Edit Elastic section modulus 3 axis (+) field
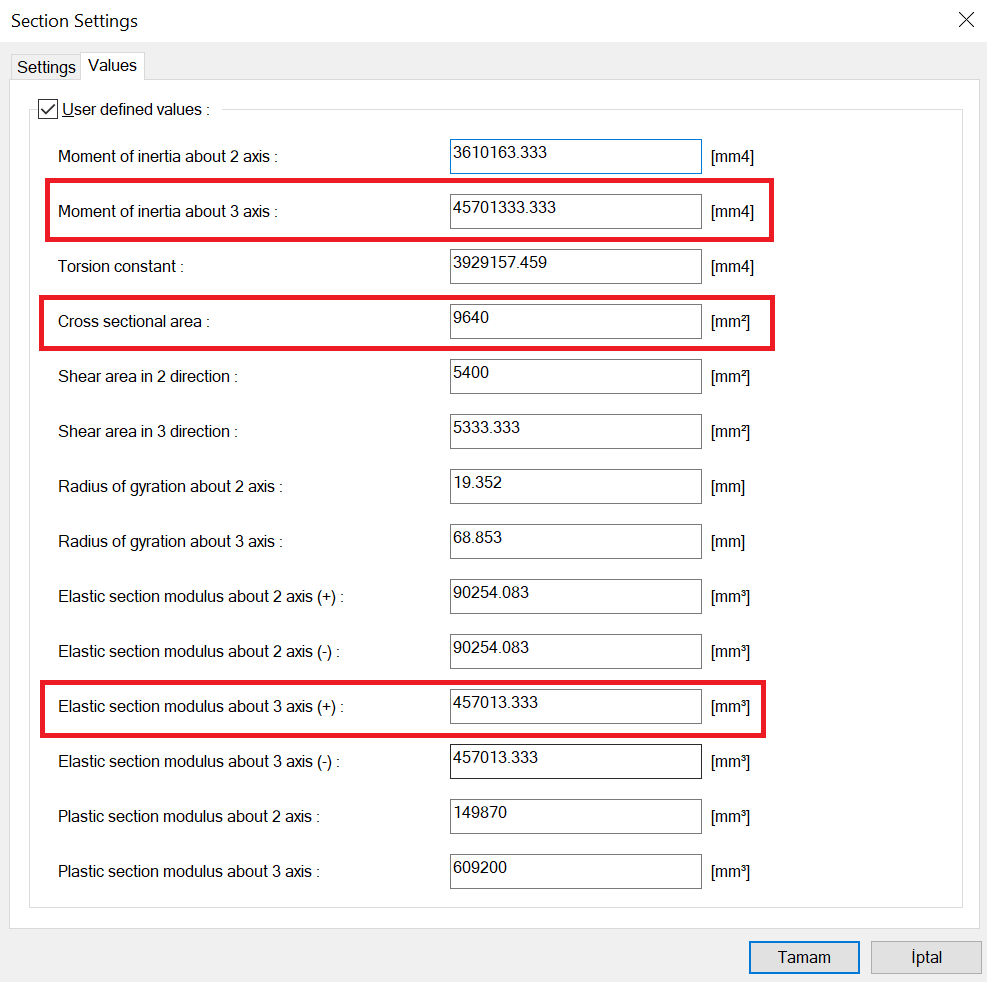Screen dimensions: 987x982 575,706
